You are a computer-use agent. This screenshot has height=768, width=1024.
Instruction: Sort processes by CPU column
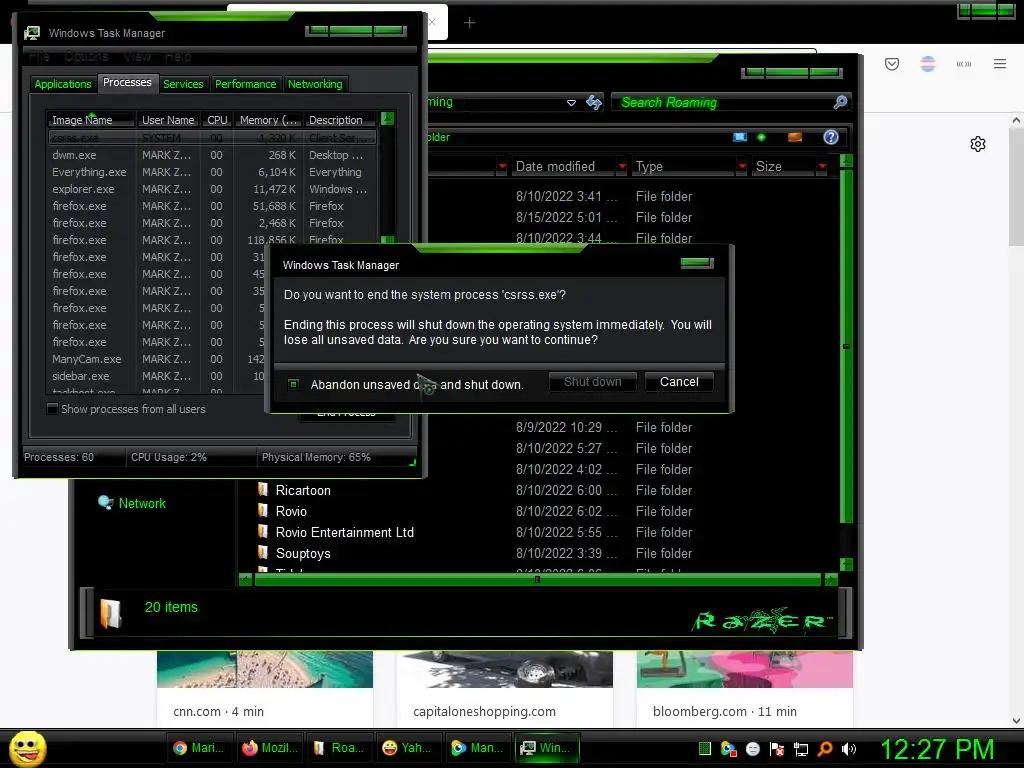(217, 120)
